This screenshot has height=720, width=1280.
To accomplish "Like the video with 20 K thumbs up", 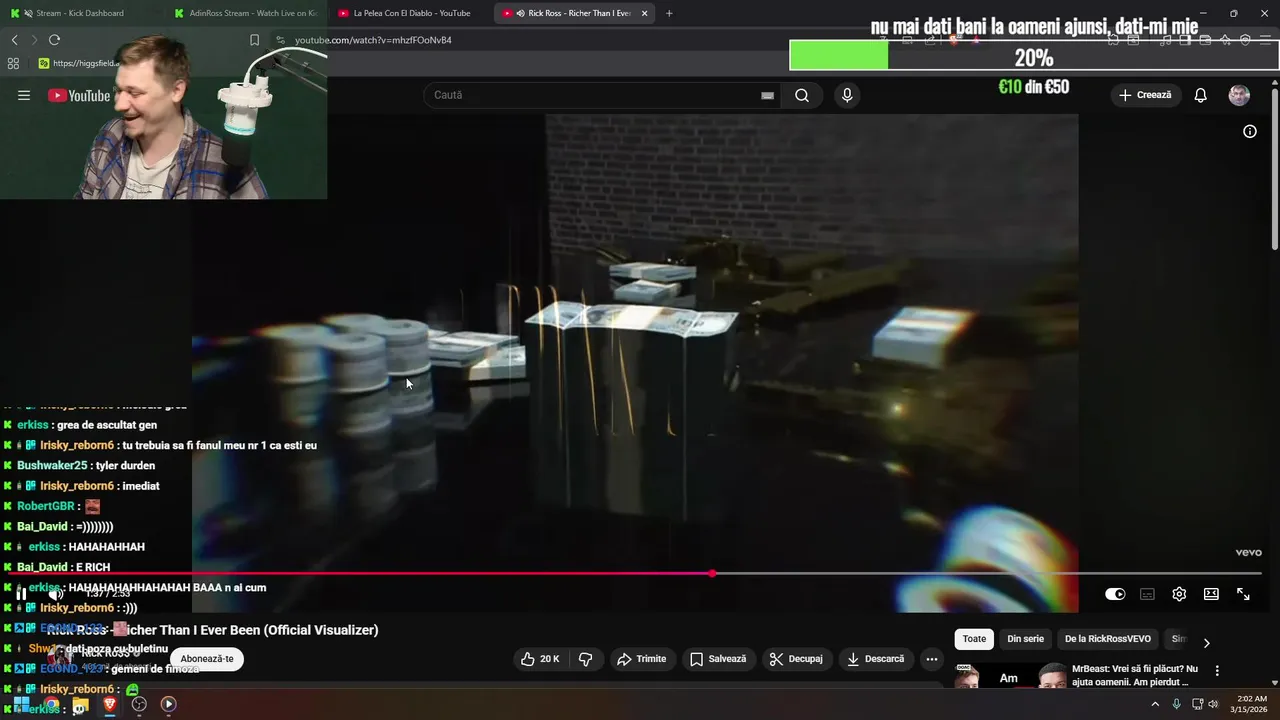I will coord(539,659).
